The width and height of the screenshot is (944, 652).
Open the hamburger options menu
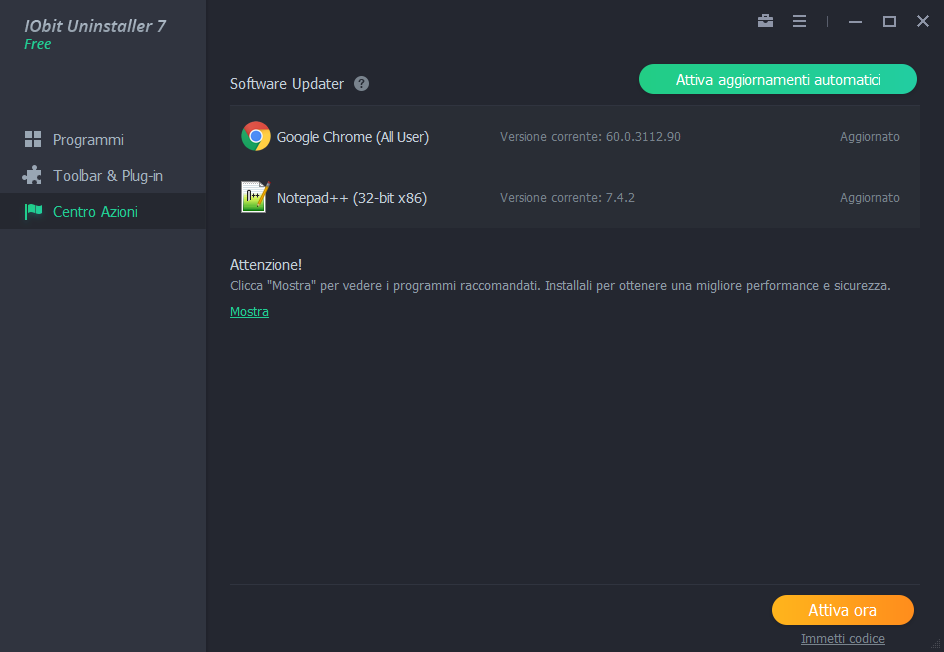click(799, 21)
